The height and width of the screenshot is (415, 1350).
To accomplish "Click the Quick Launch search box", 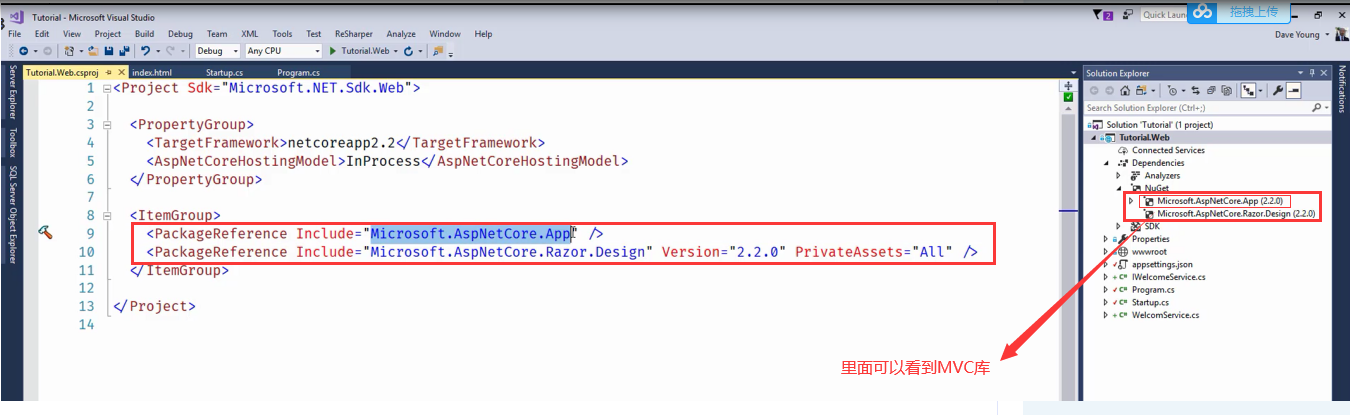I will [1166, 15].
